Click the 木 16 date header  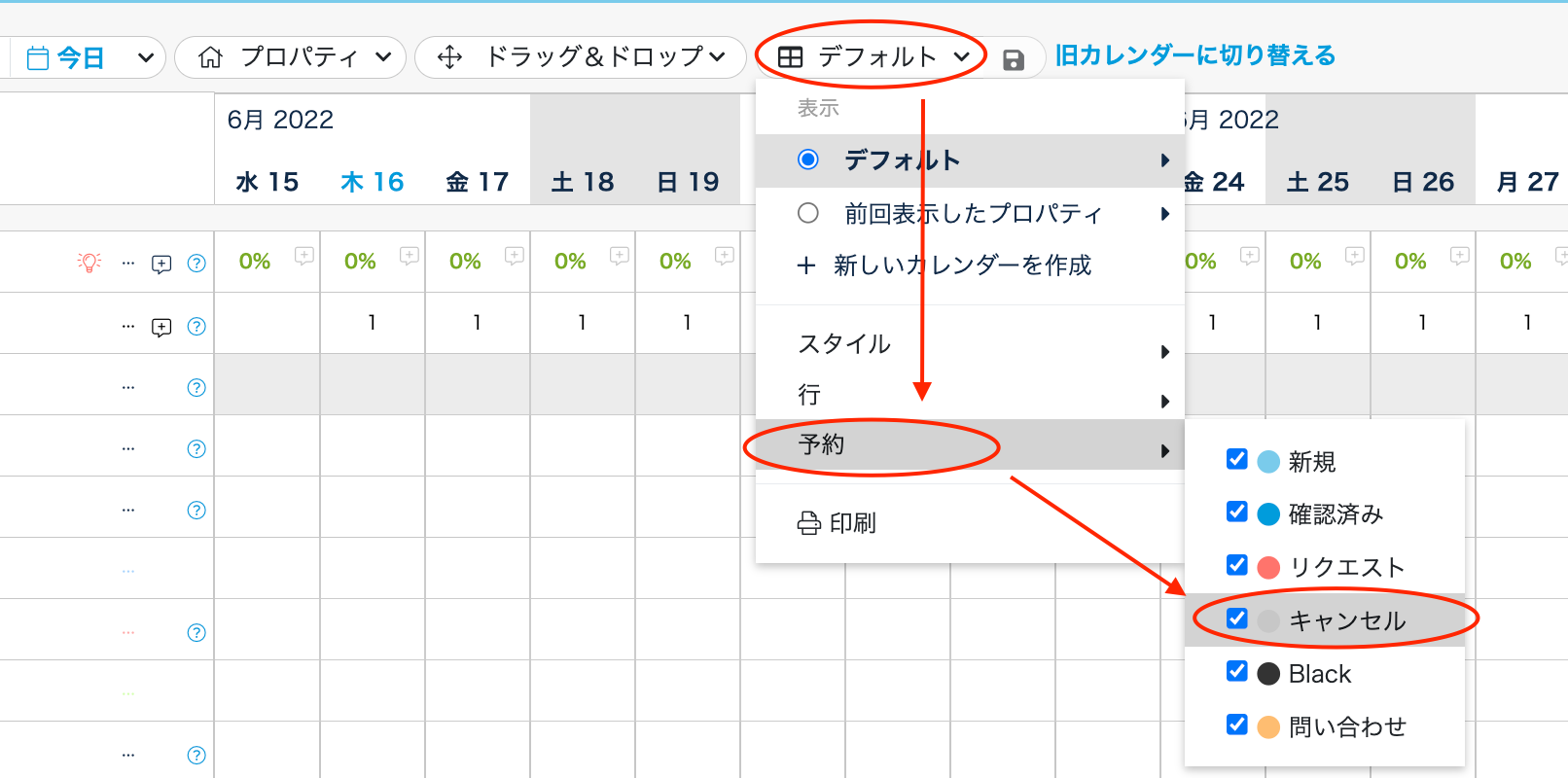373,182
